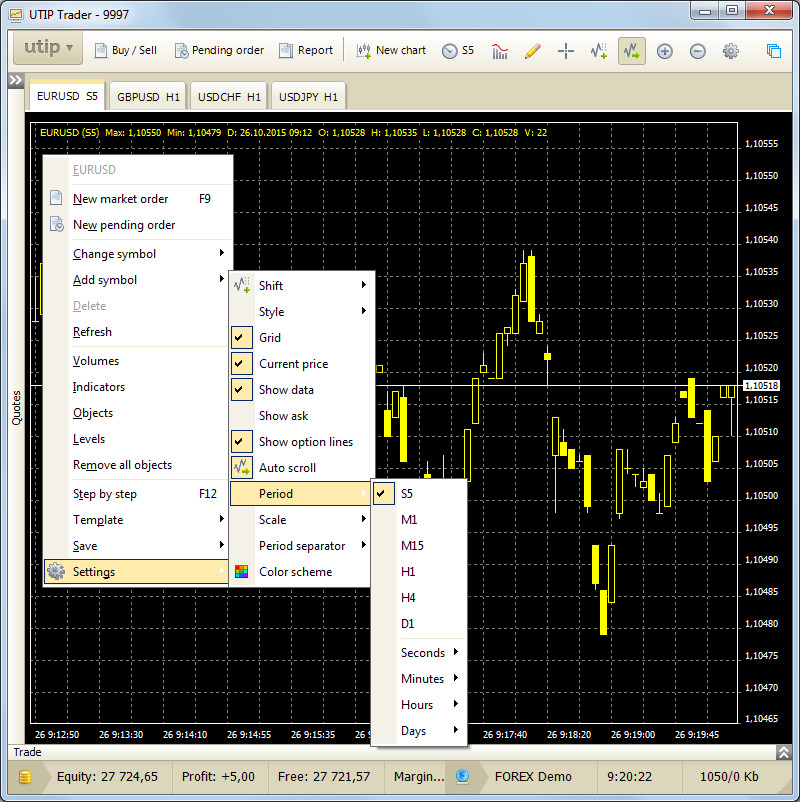Uncheck the Grid option
Image resolution: width=800 pixels, height=802 pixels.
click(242, 338)
